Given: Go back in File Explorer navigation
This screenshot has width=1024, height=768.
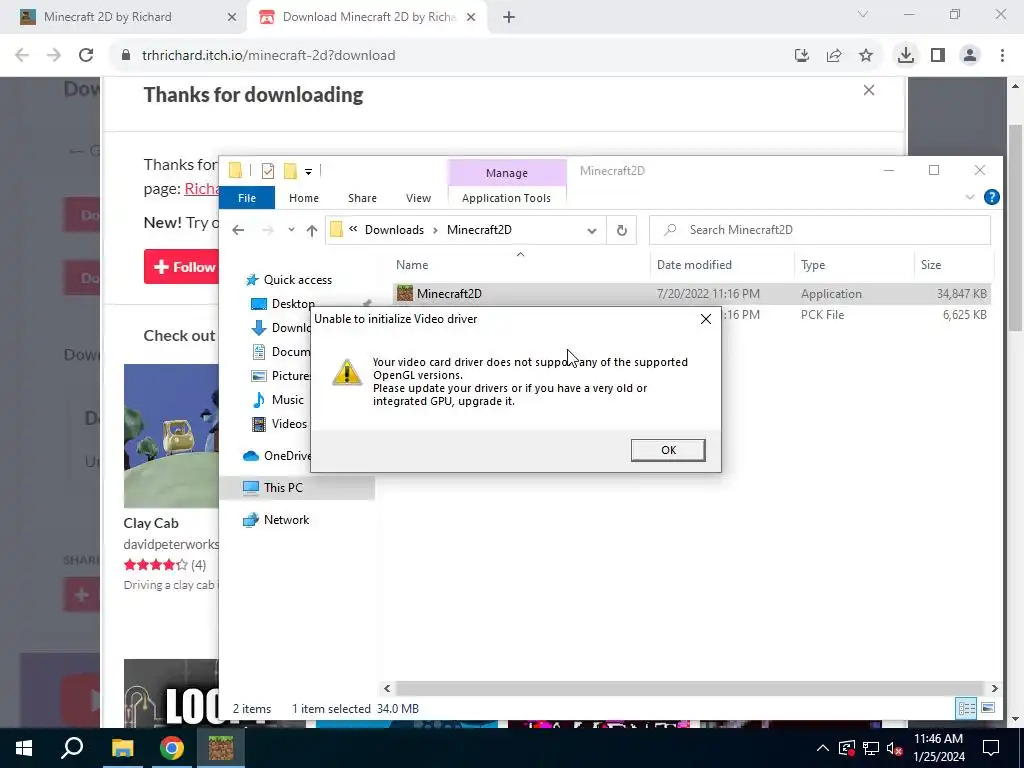Looking at the screenshot, I should (x=238, y=230).
